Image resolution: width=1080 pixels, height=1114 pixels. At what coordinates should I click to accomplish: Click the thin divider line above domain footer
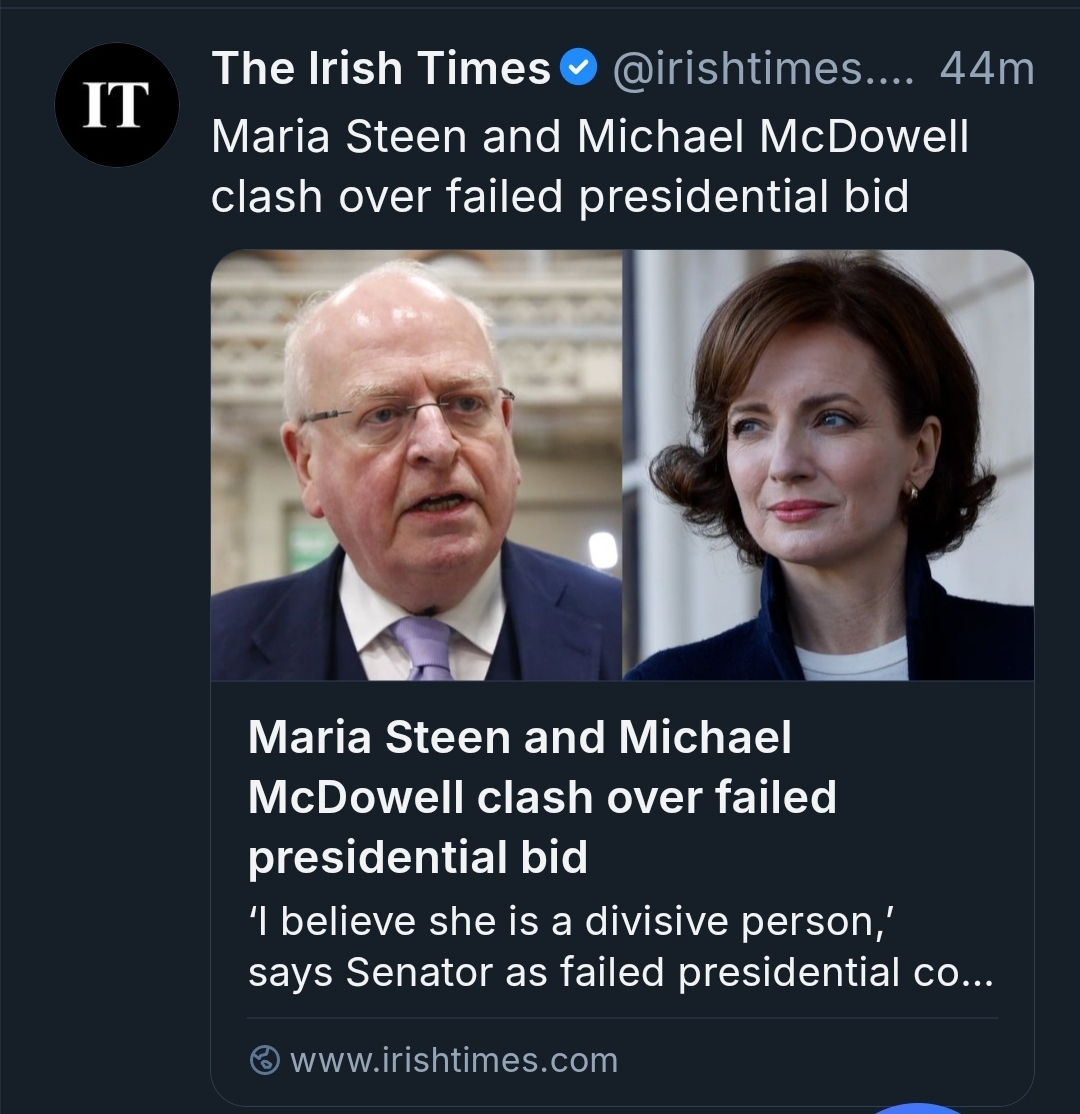tap(621, 1018)
